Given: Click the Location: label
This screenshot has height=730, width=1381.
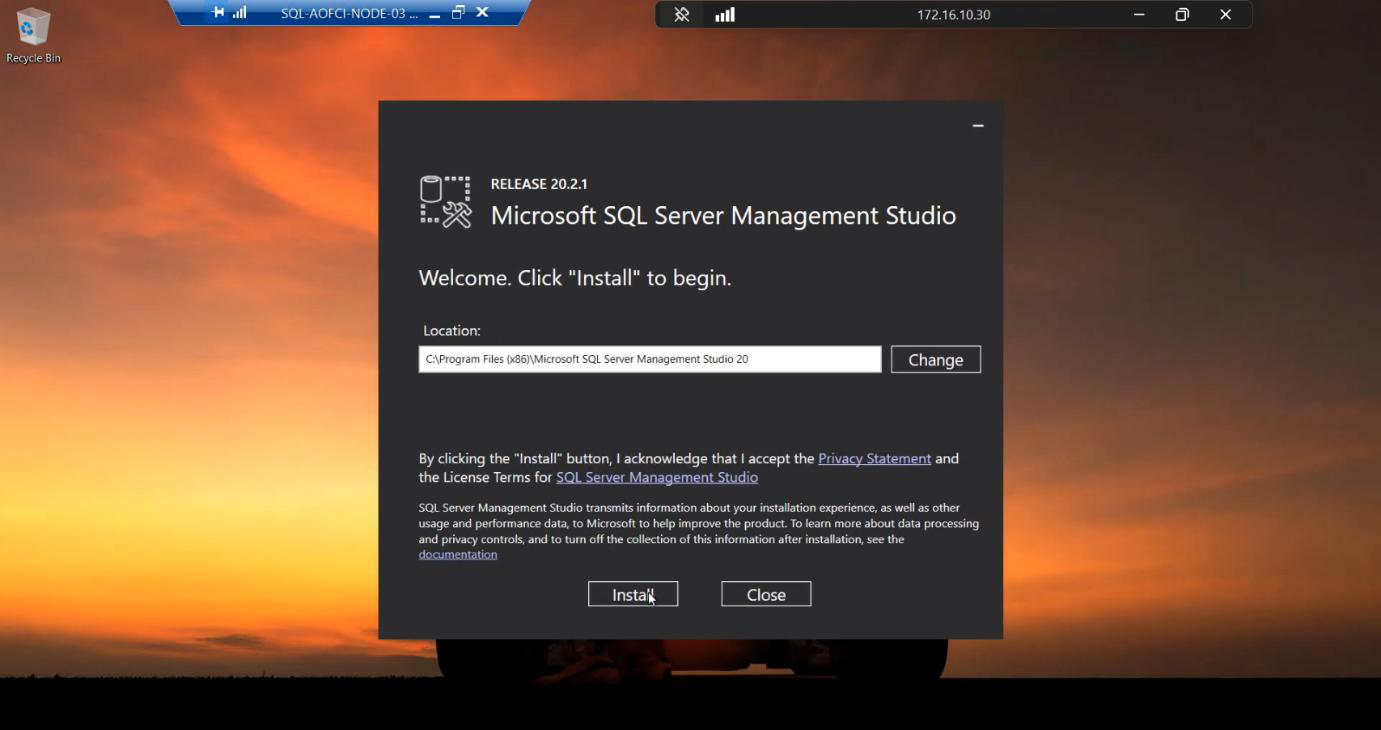Looking at the screenshot, I should 452,330.
